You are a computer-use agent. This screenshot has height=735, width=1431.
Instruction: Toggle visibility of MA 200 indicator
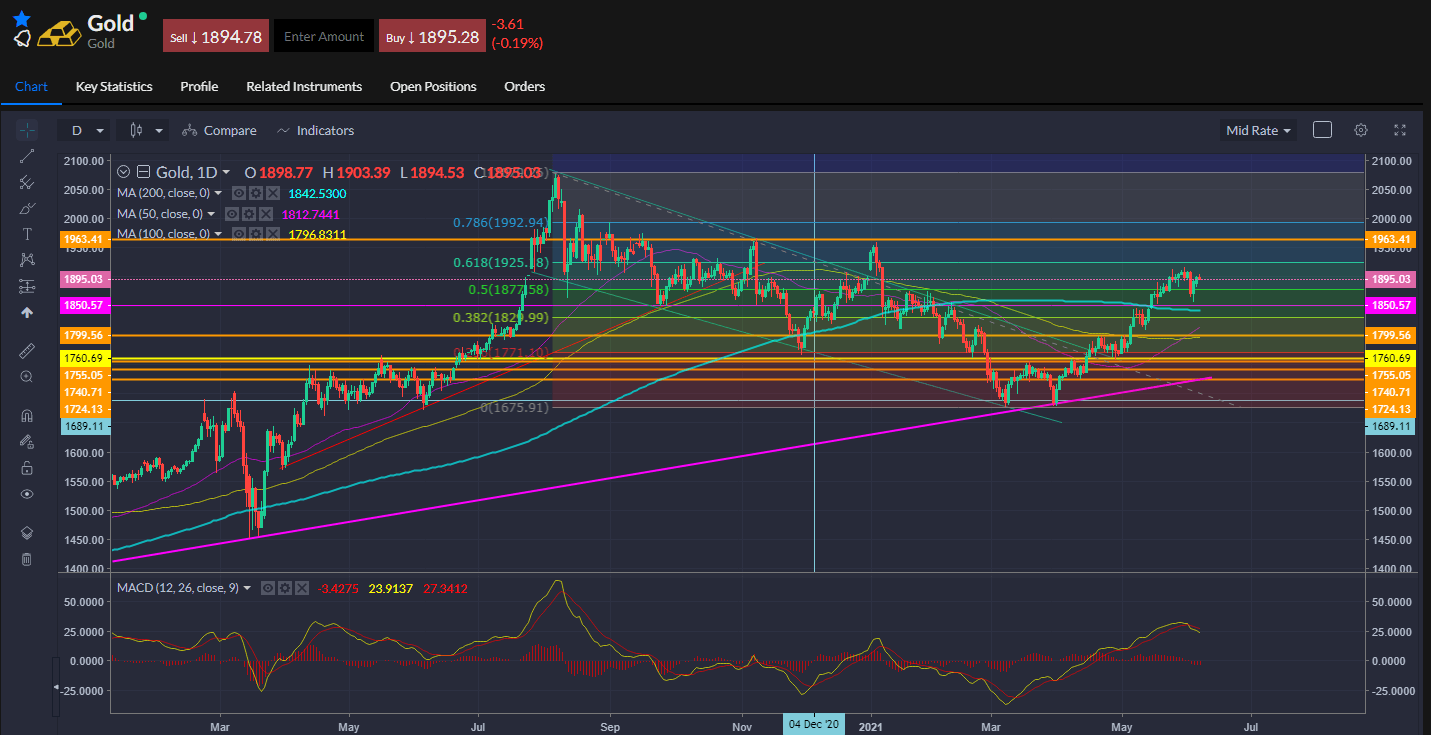(x=238, y=193)
